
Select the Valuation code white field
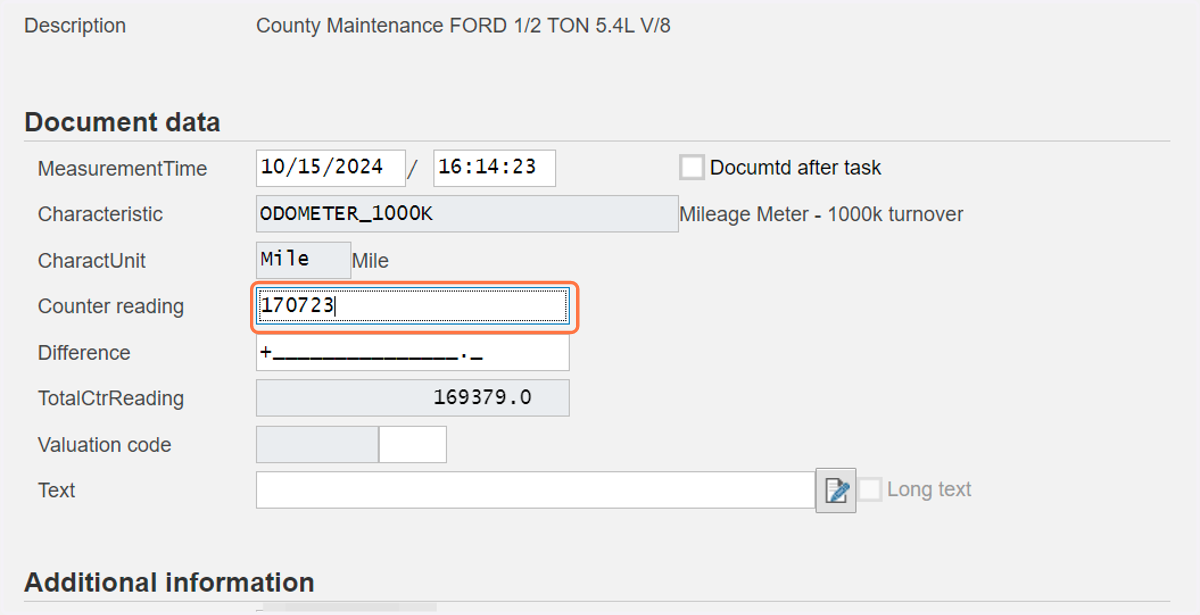click(x=413, y=444)
